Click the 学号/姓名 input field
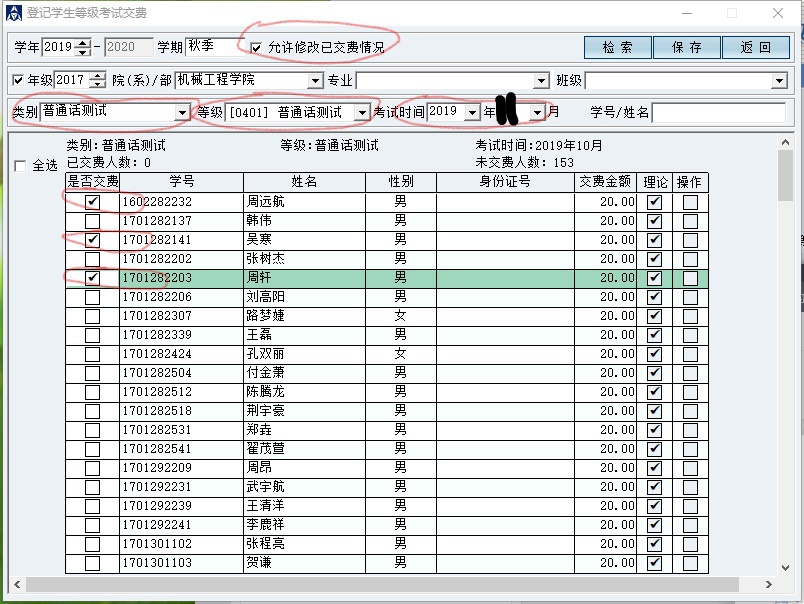 720,113
